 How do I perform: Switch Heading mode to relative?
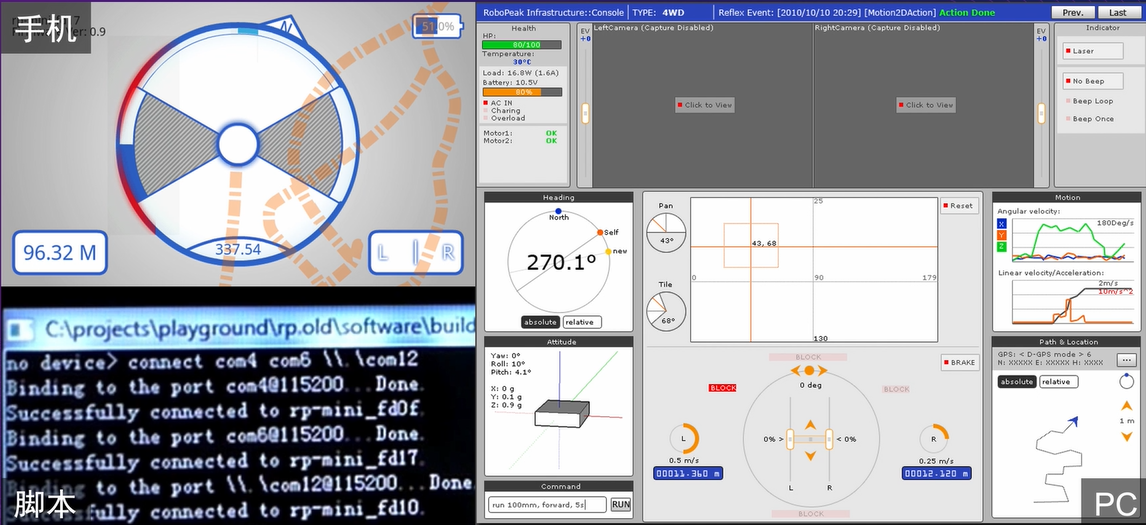582,322
